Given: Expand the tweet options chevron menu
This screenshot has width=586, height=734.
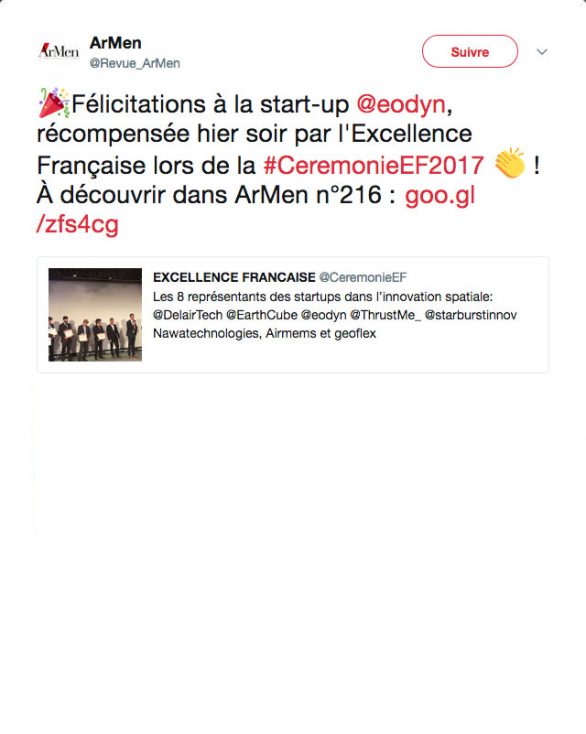Looking at the screenshot, I should [x=542, y=51].
